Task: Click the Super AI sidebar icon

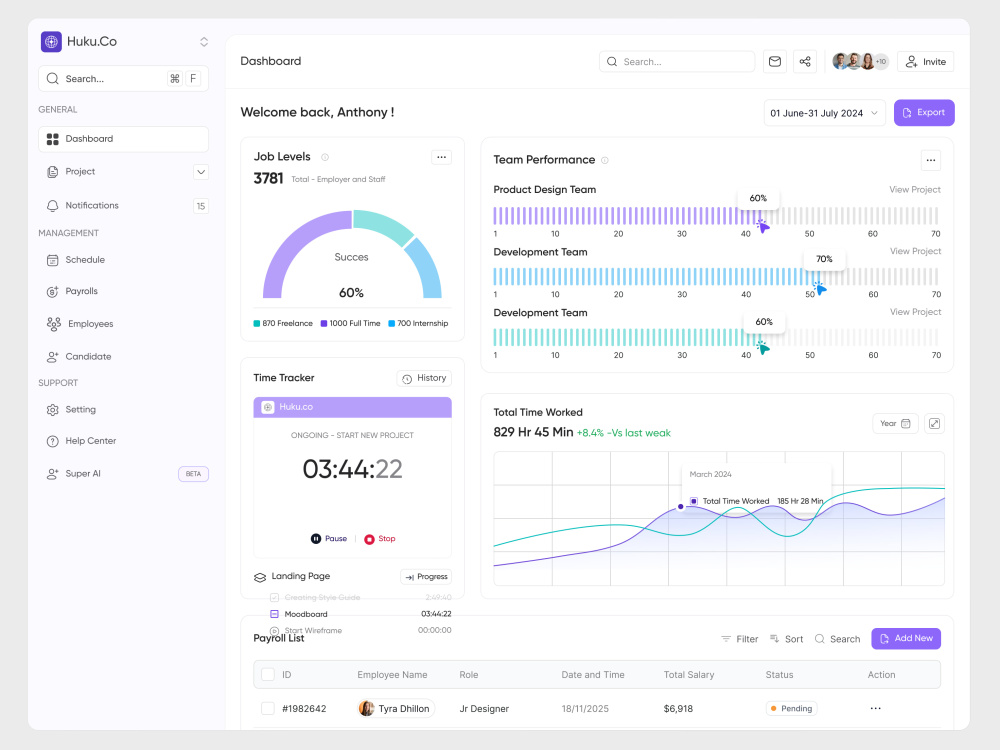Action: 52,474
